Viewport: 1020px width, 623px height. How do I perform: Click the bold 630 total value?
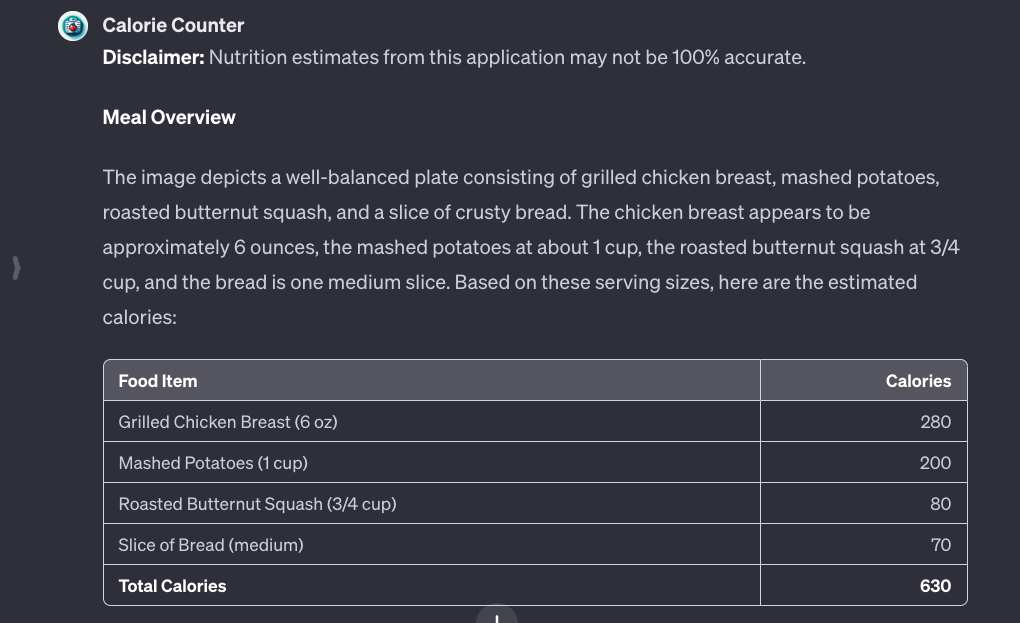tap(935, 586)
